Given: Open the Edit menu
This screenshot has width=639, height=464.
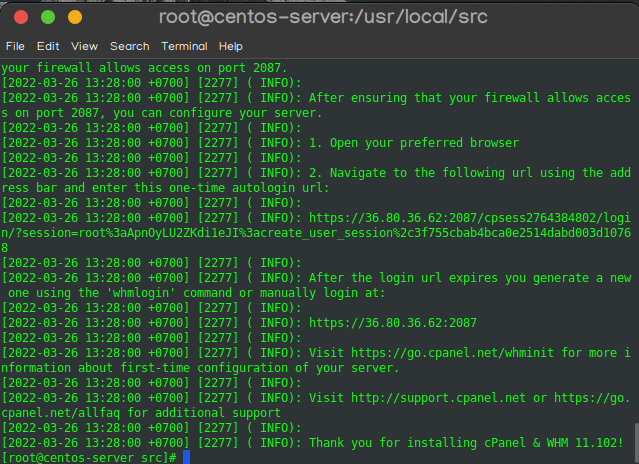Looking at the screenshot, I should [48, 46].
